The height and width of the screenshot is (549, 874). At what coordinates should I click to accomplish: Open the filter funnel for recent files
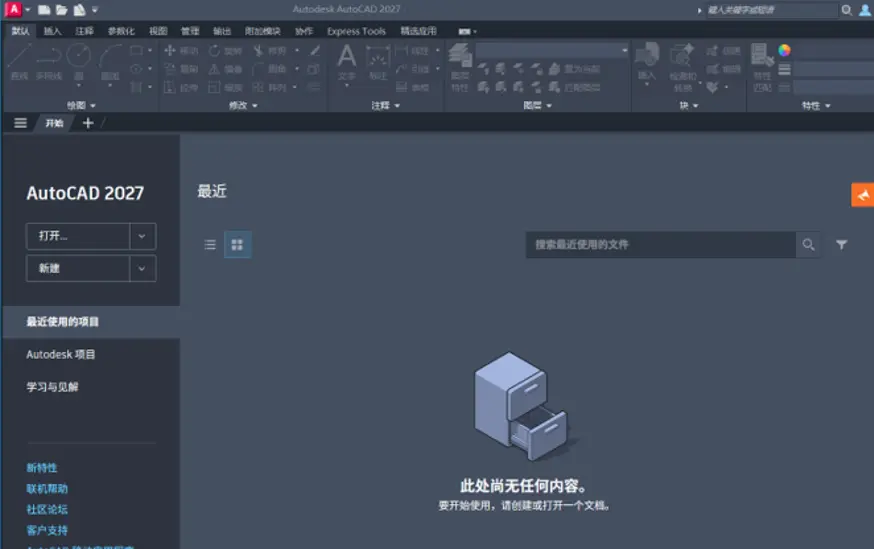(x=842, y=244)
